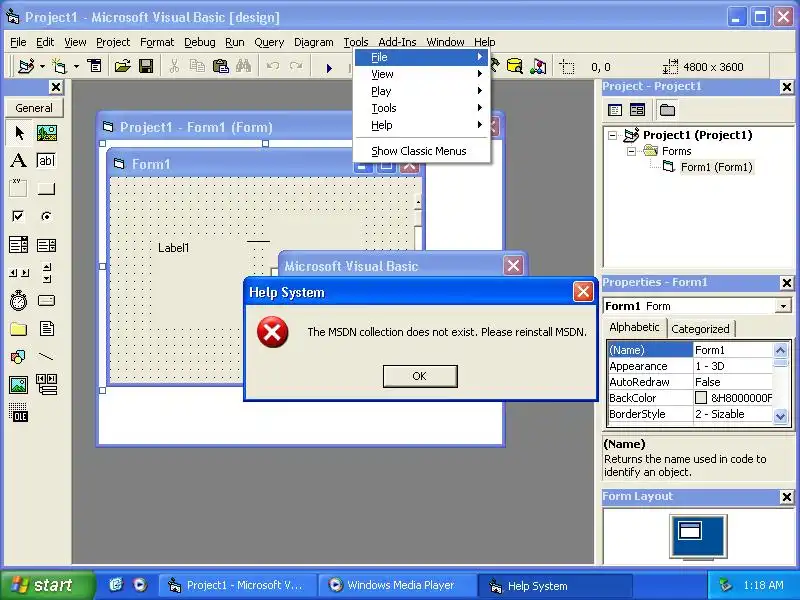Expand the File submenu in popup menu
Viewport: 800px width, 600px height.
pyautogui.click(x=422, y=57)
